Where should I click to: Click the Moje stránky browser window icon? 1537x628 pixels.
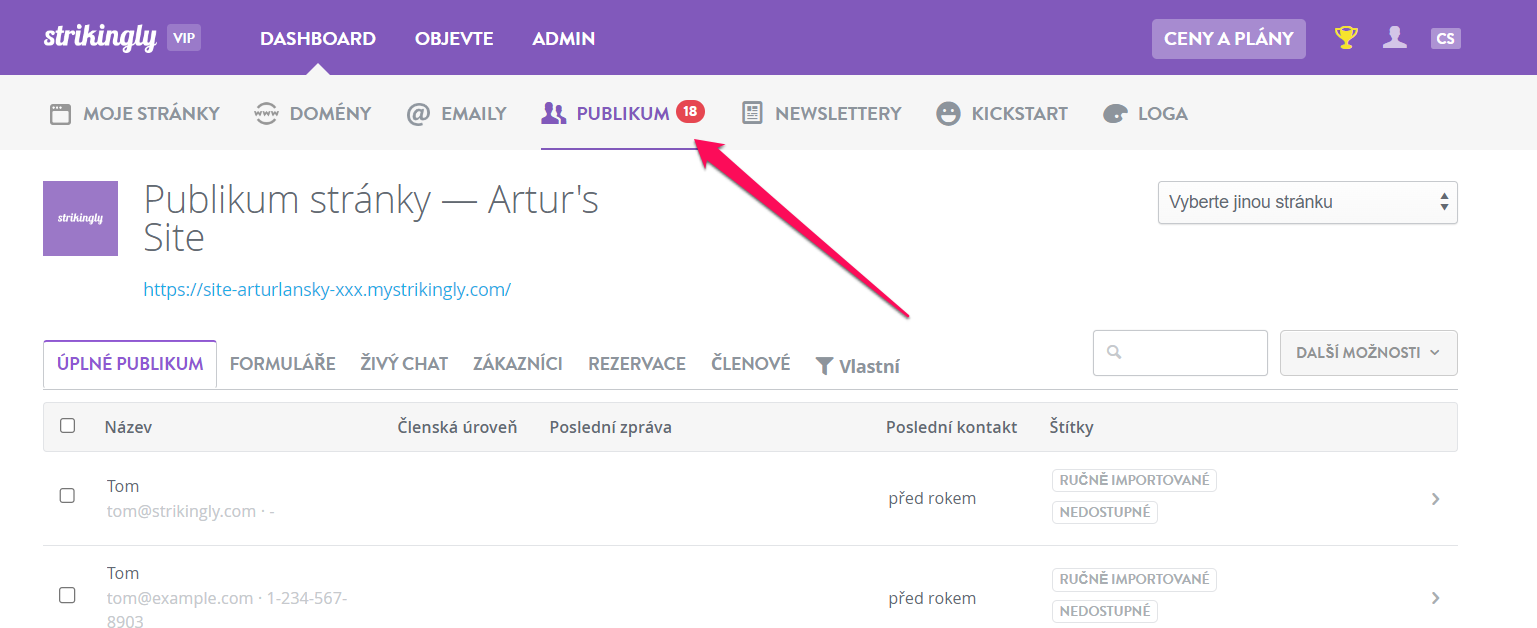[61, 114]
